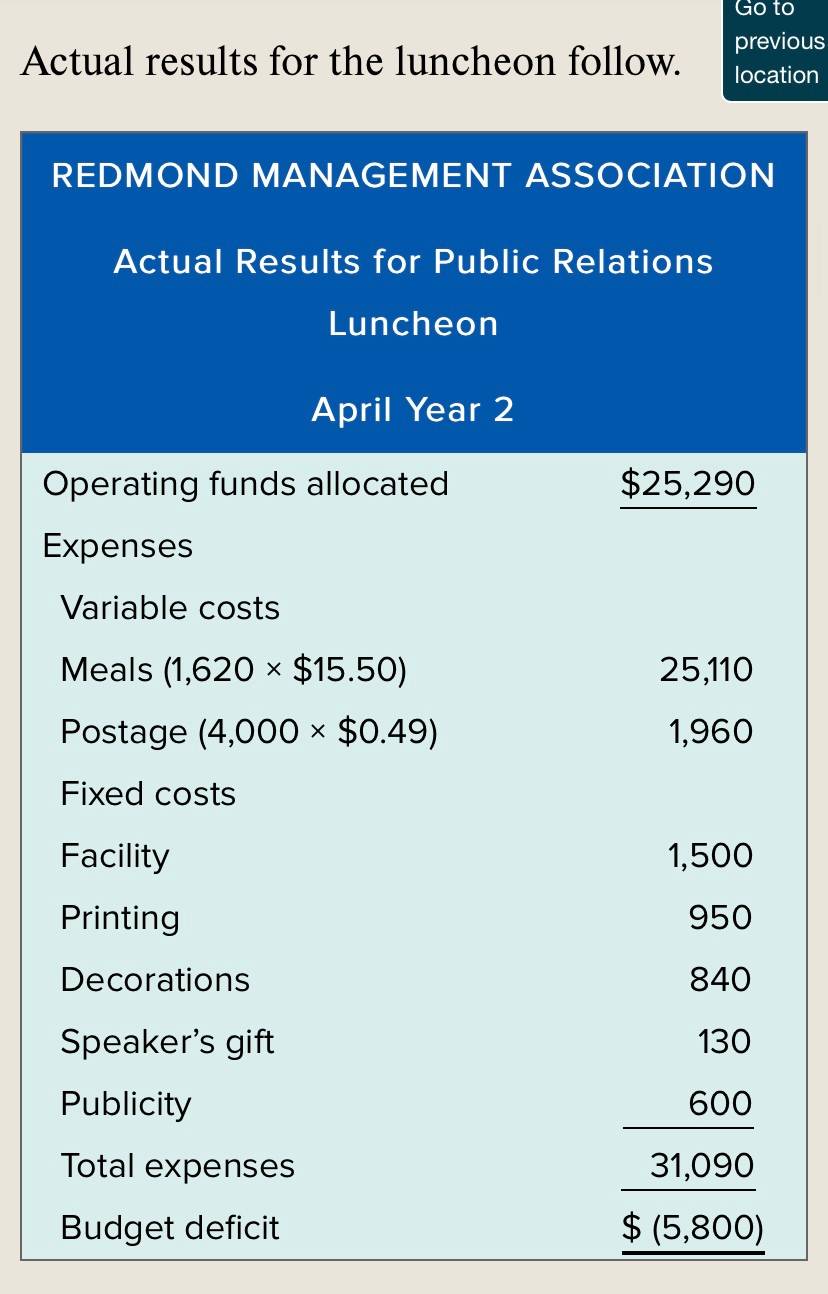Click the 'Expenses' section label
Screen dimensions: 828x1294
117,546
